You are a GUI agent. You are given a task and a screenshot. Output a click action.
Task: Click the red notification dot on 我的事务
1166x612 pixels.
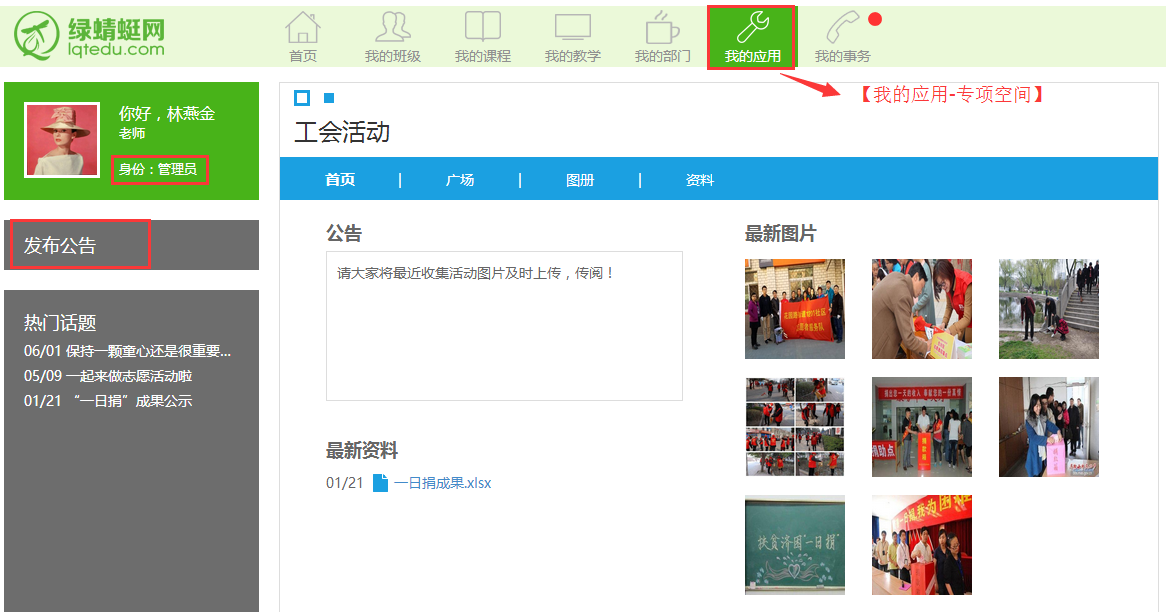pyautogui.click(x=874, y=19)
